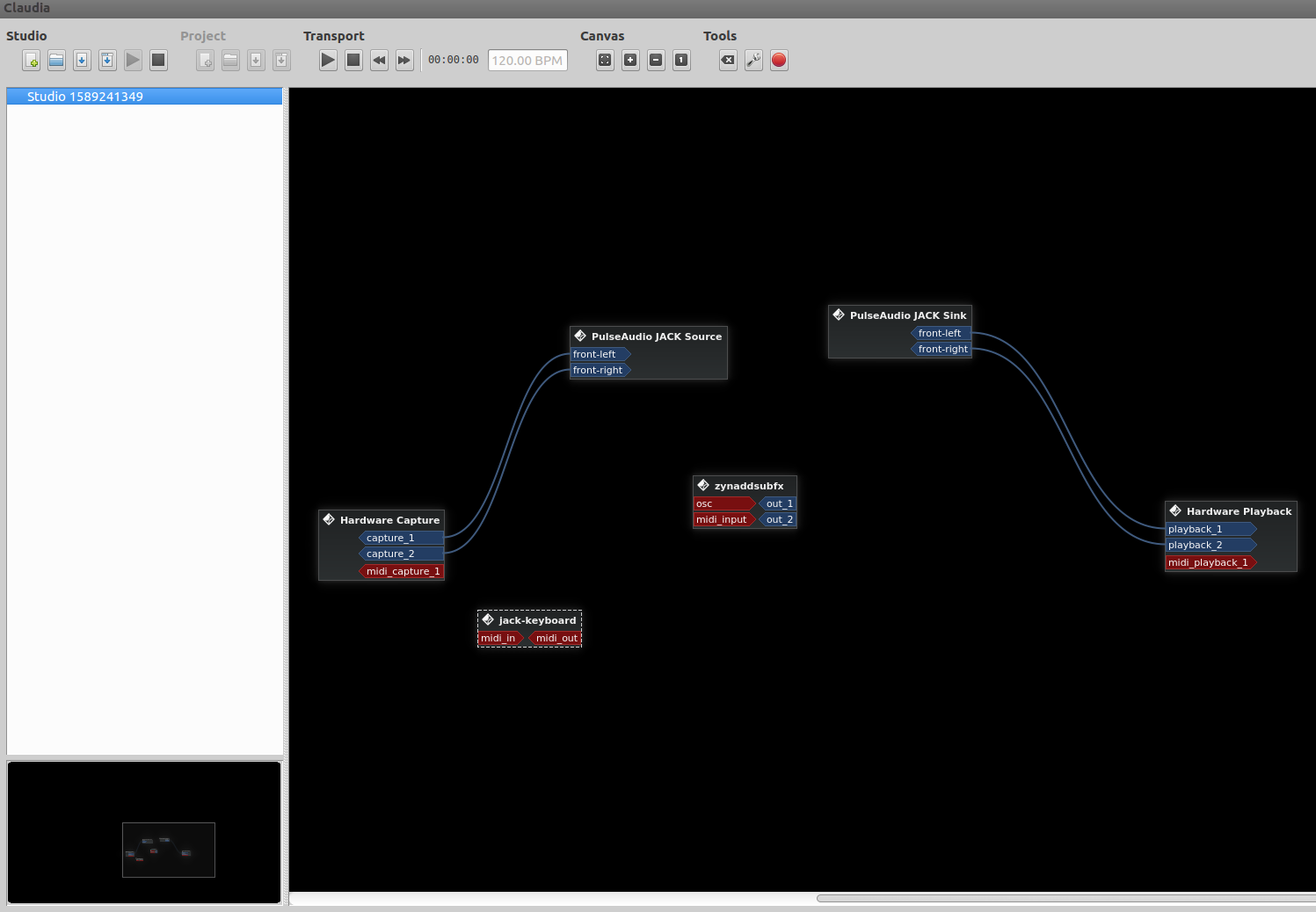
Task: Click the load project folder icon
Action: [230, 61]
